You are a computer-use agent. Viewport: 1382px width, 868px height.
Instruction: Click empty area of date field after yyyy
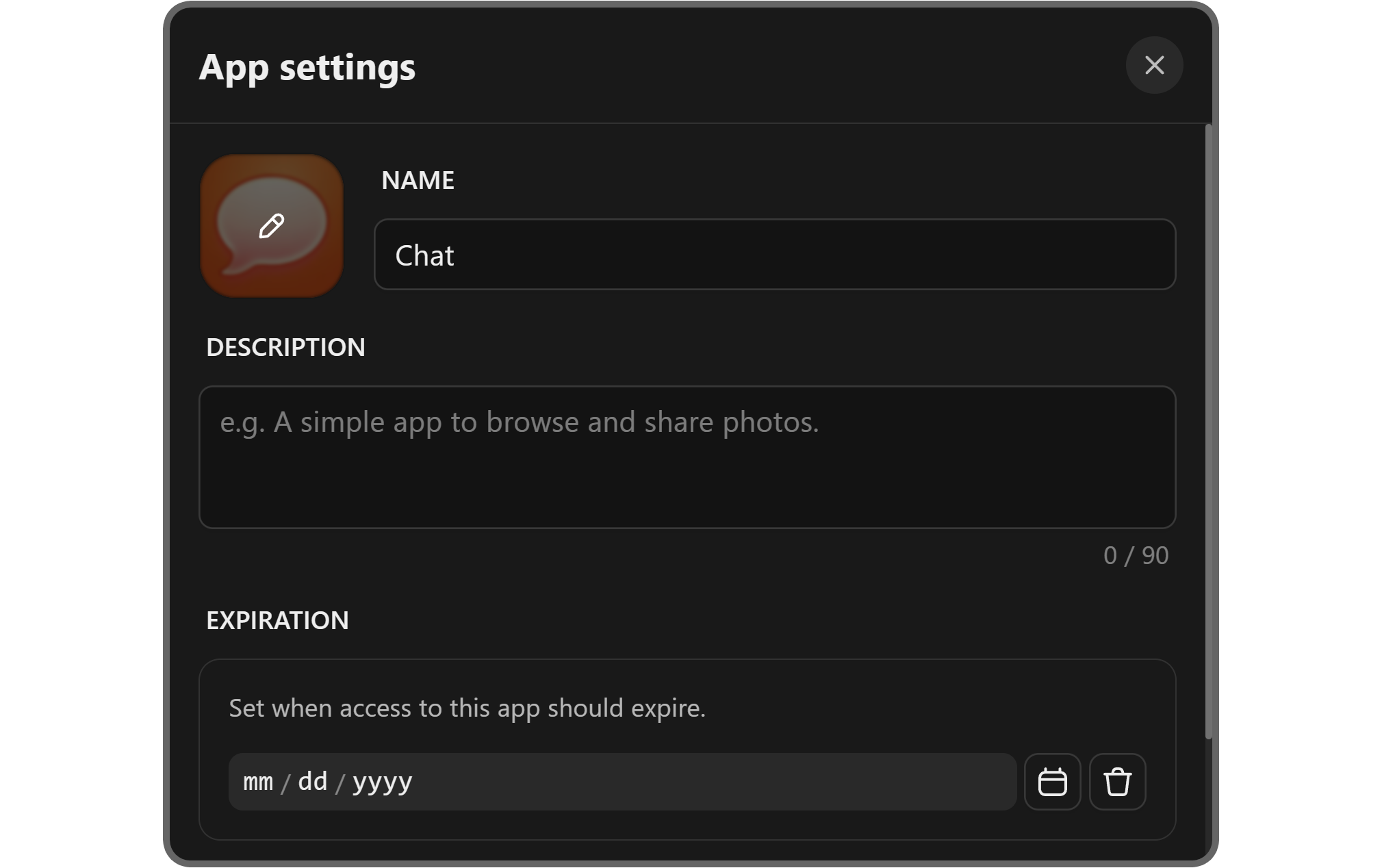(712, 782)
